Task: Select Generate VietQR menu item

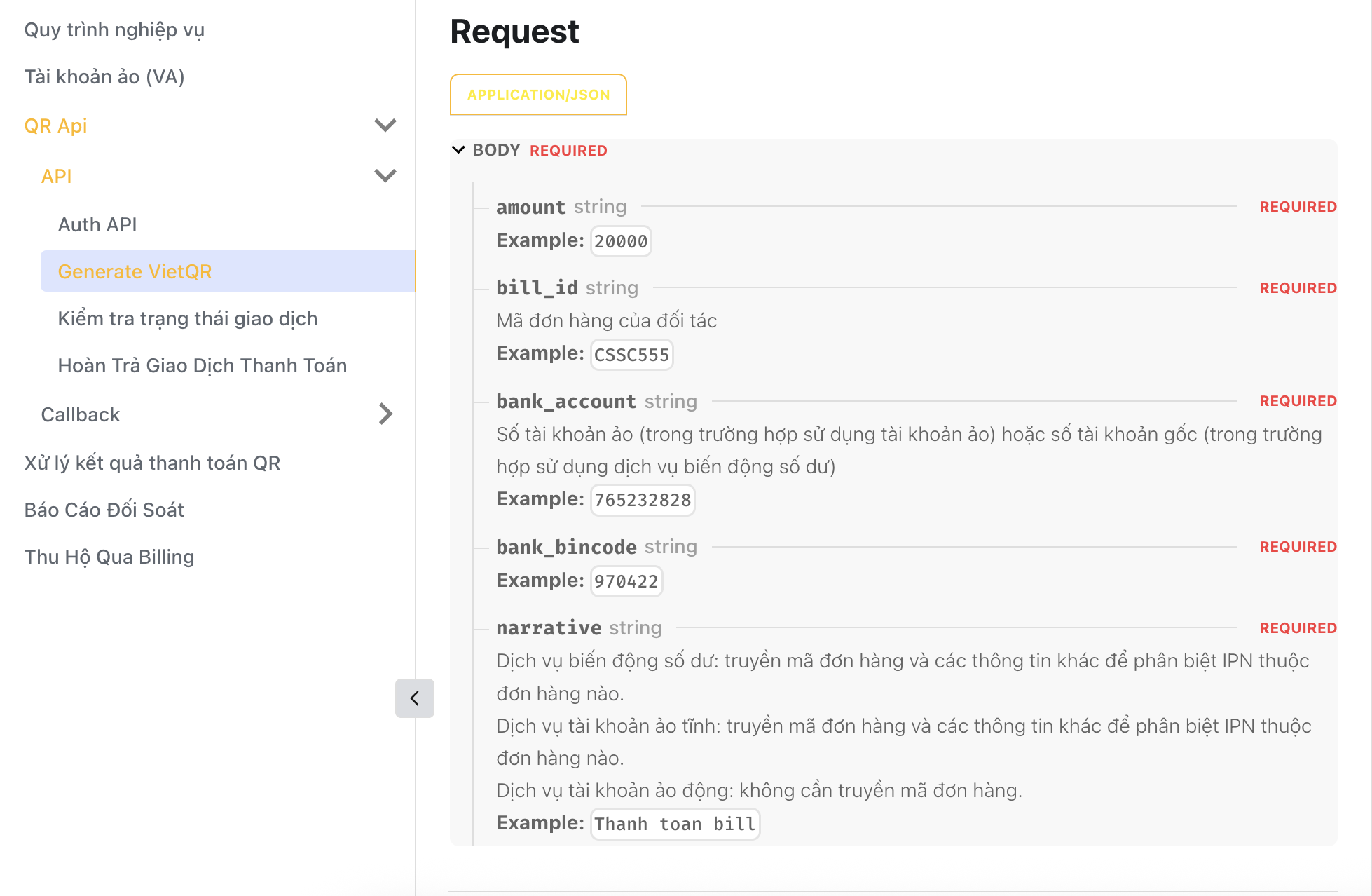Action: 135,271
